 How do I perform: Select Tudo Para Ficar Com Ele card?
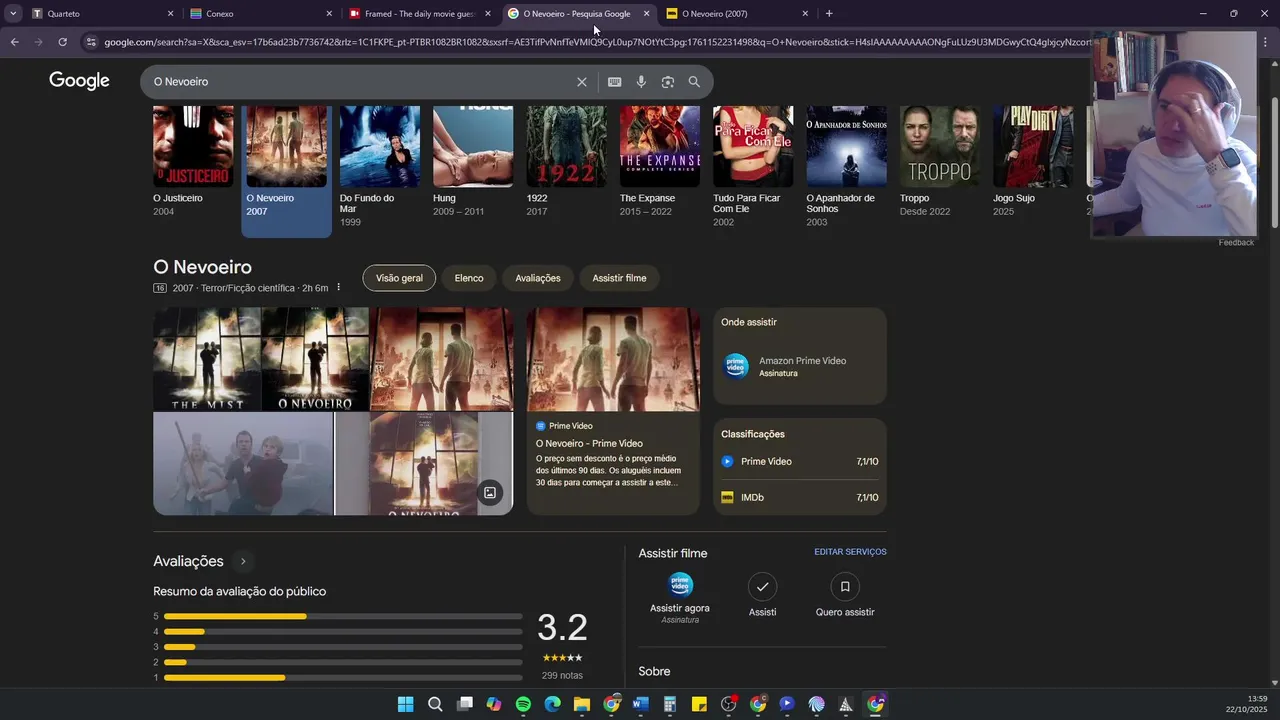(753, 166)
